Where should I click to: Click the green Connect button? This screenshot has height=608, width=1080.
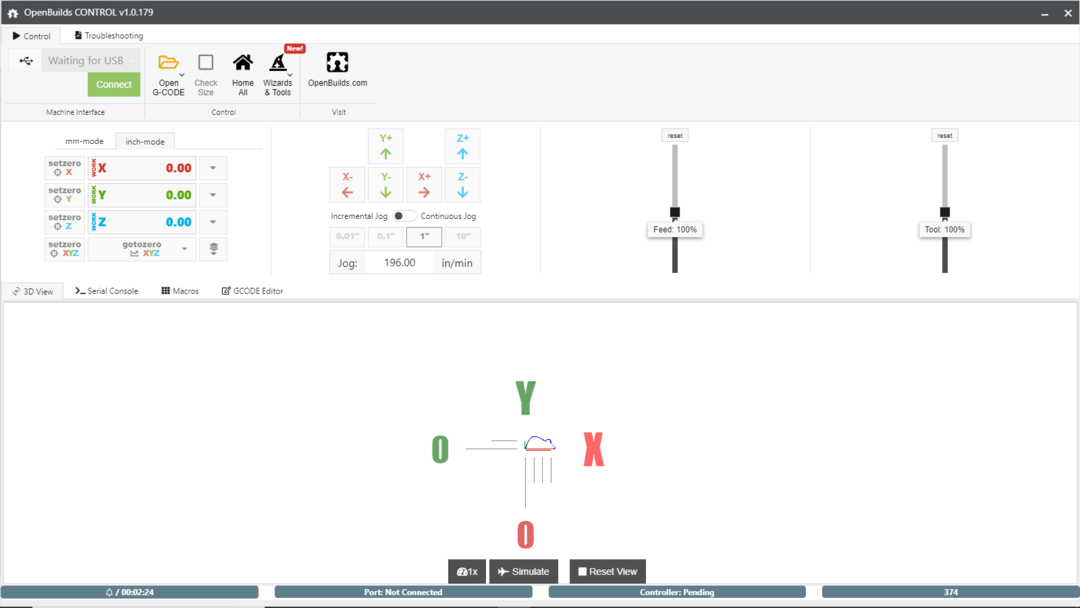(x=113, y=85)
